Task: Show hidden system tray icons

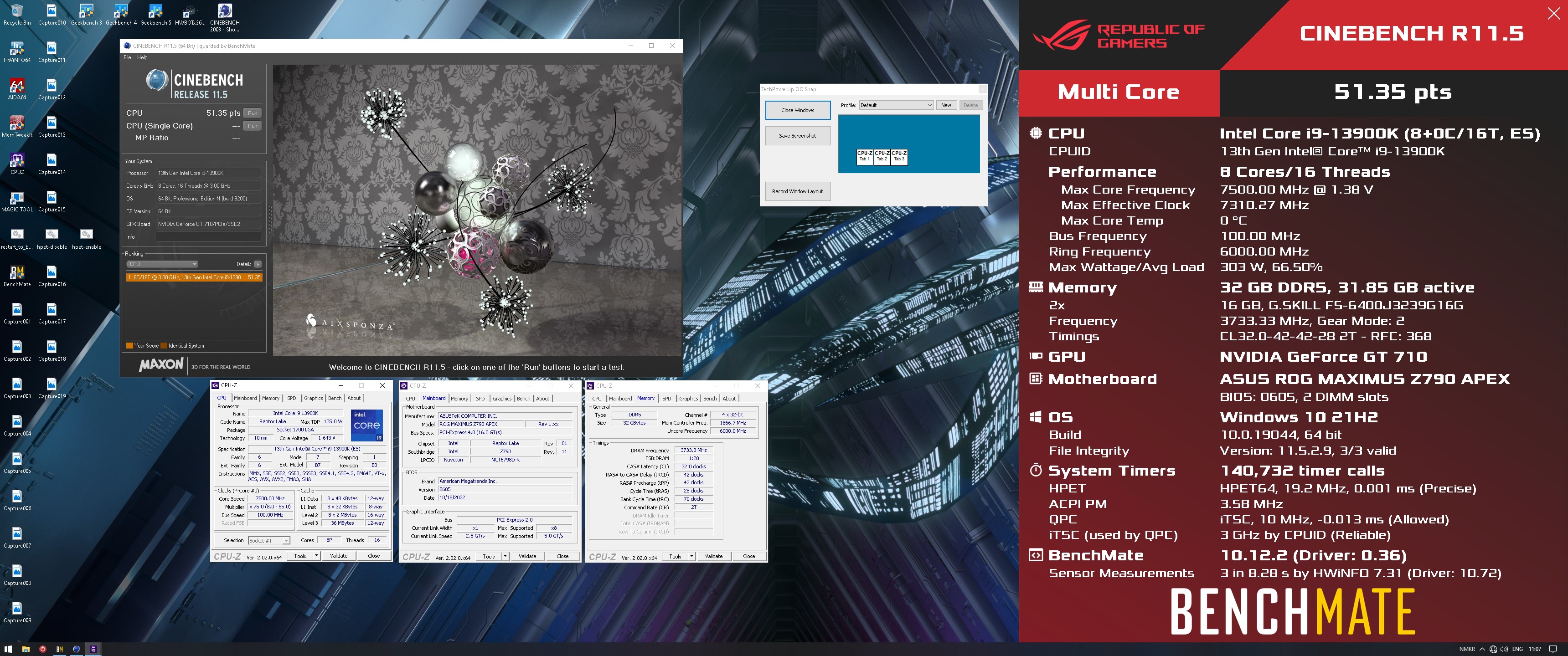Action: [x=1482, y=649]
